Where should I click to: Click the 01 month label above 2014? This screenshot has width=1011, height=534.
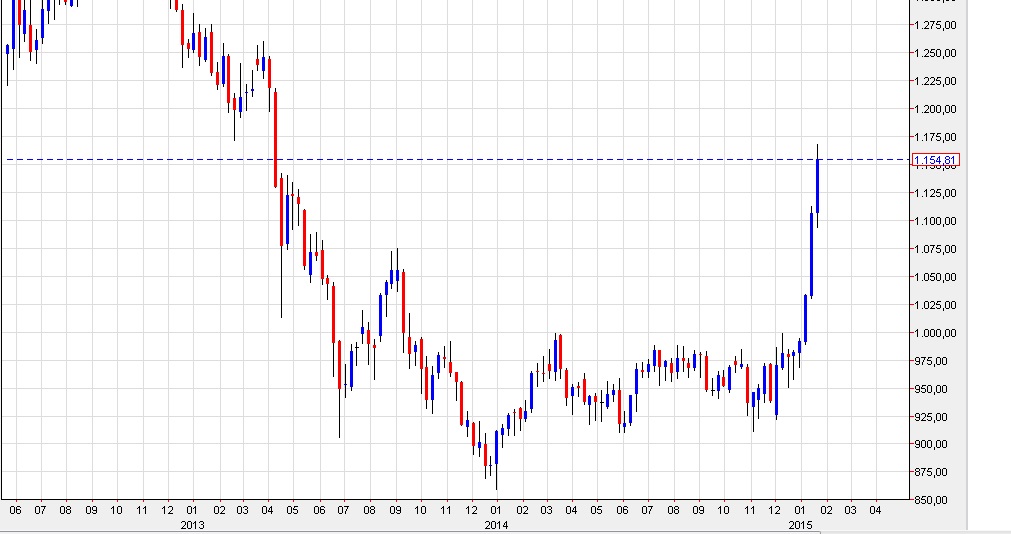coord(496,509)
